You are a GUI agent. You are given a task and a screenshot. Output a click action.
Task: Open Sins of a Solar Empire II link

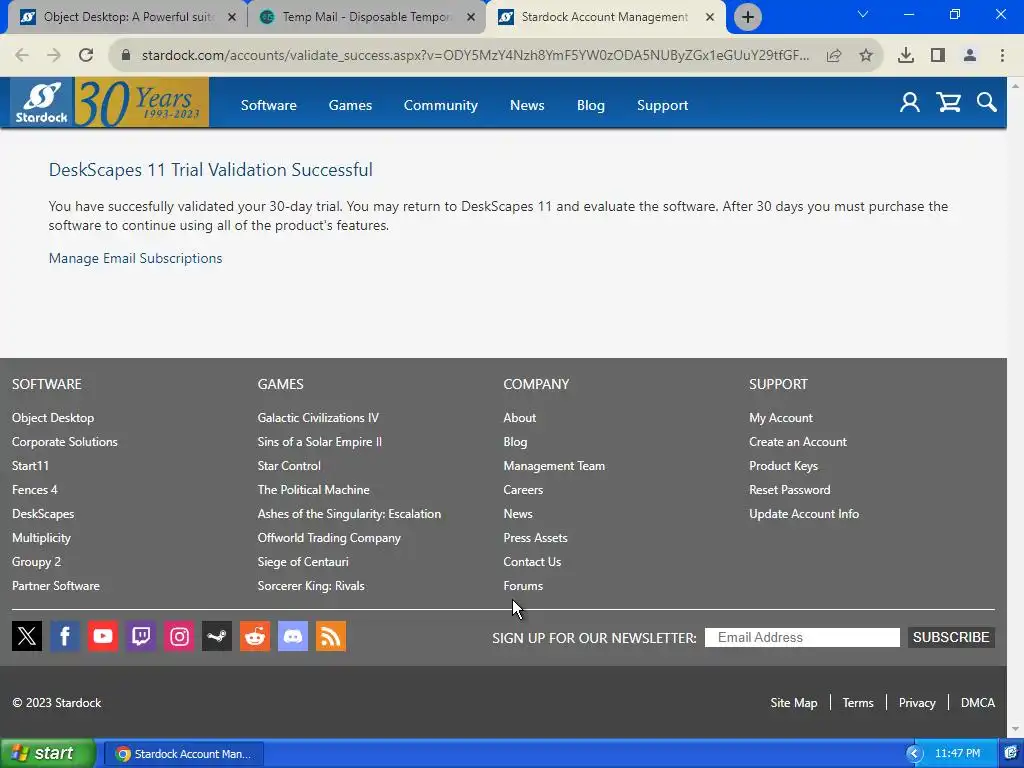click(x=319, y=442)
